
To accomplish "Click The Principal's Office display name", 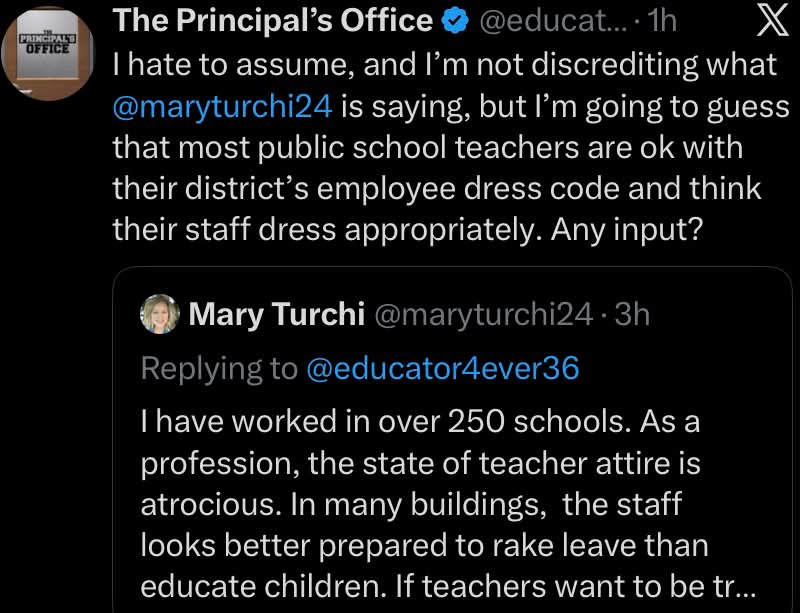I will point(272,21).
